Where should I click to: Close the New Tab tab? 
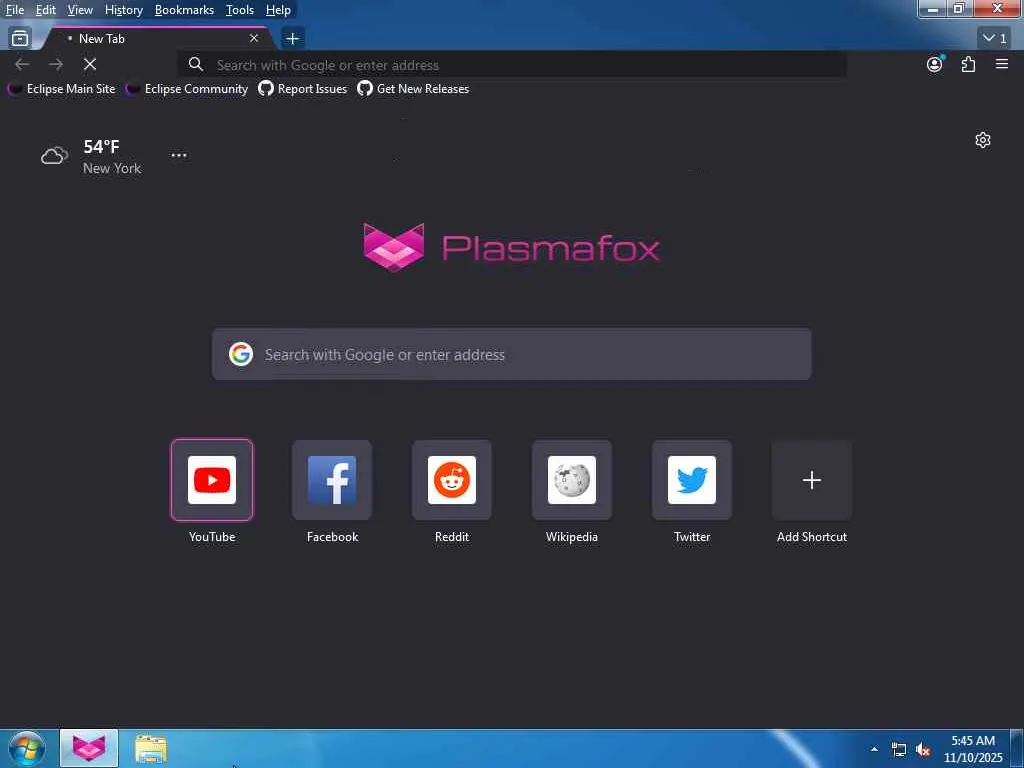pyautogui.click(x=254, y=39)
